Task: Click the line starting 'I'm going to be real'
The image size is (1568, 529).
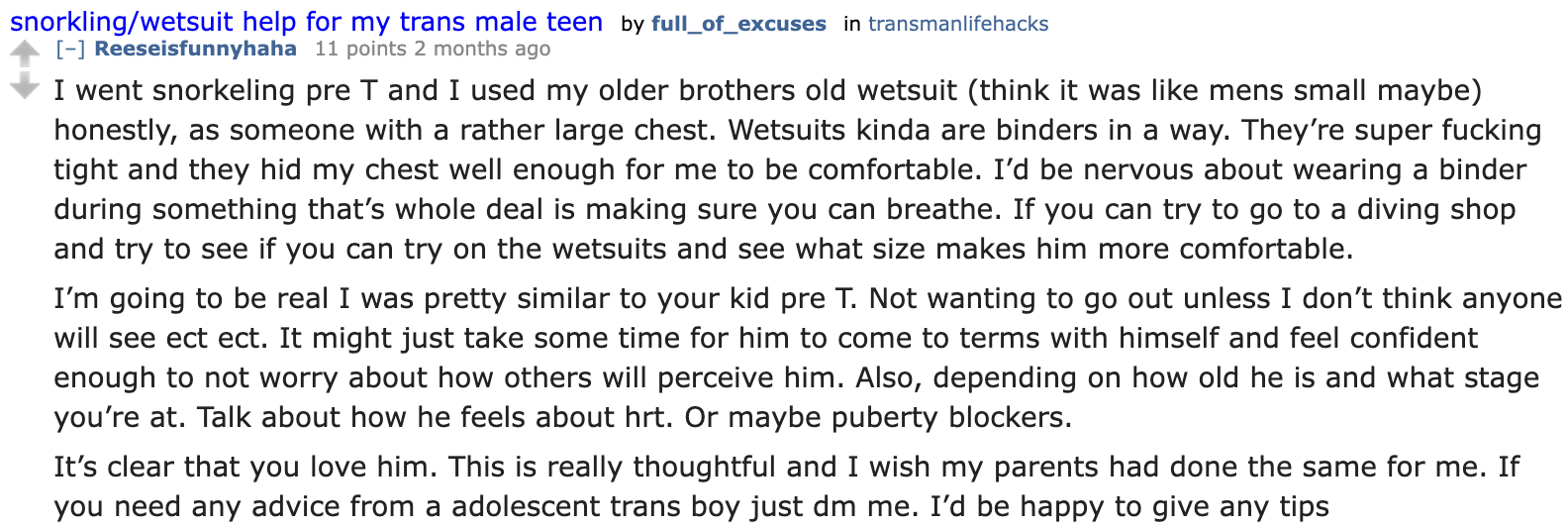Action: (x=808, y=298)
